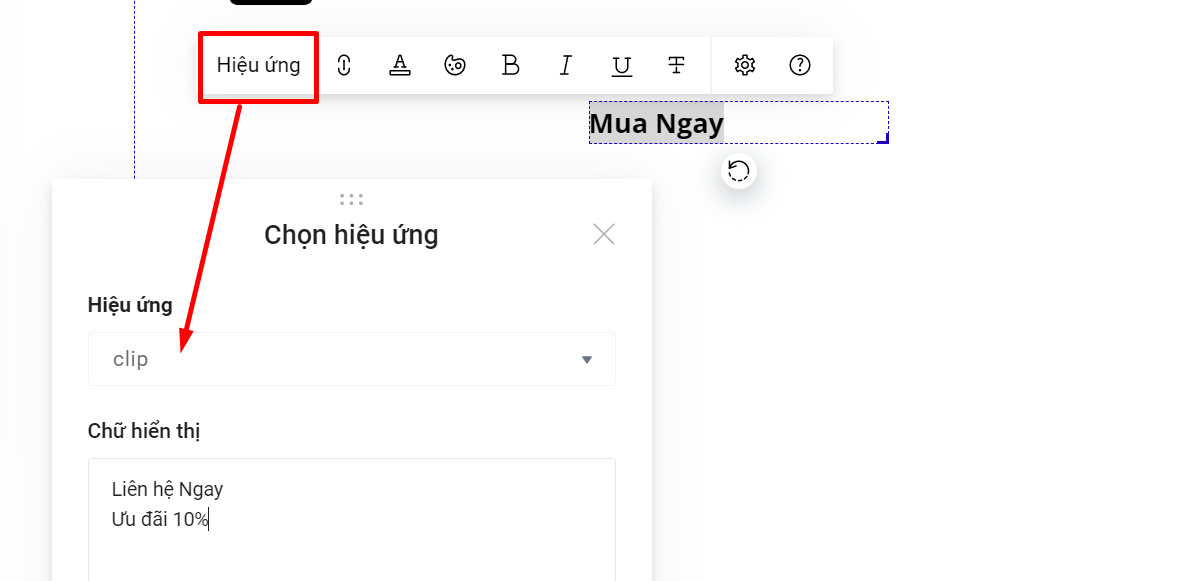Open the settings gear in toolbar
The height and width of the screenshot is (581, 1178).
(x=744, y=66)
